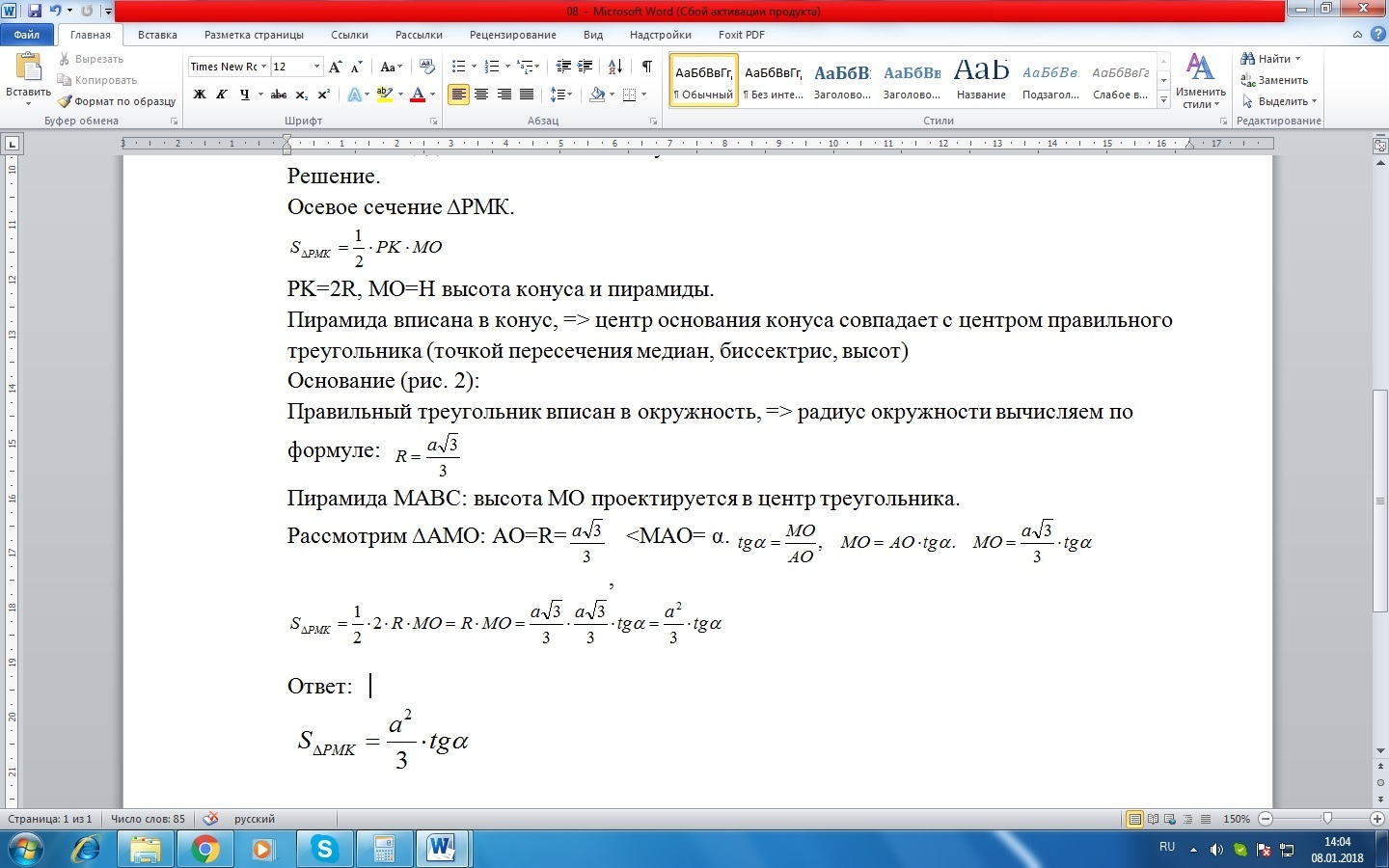1389x868 pixels.
Task: Toggle show paragraph marks (¶)
Action: 646,67
